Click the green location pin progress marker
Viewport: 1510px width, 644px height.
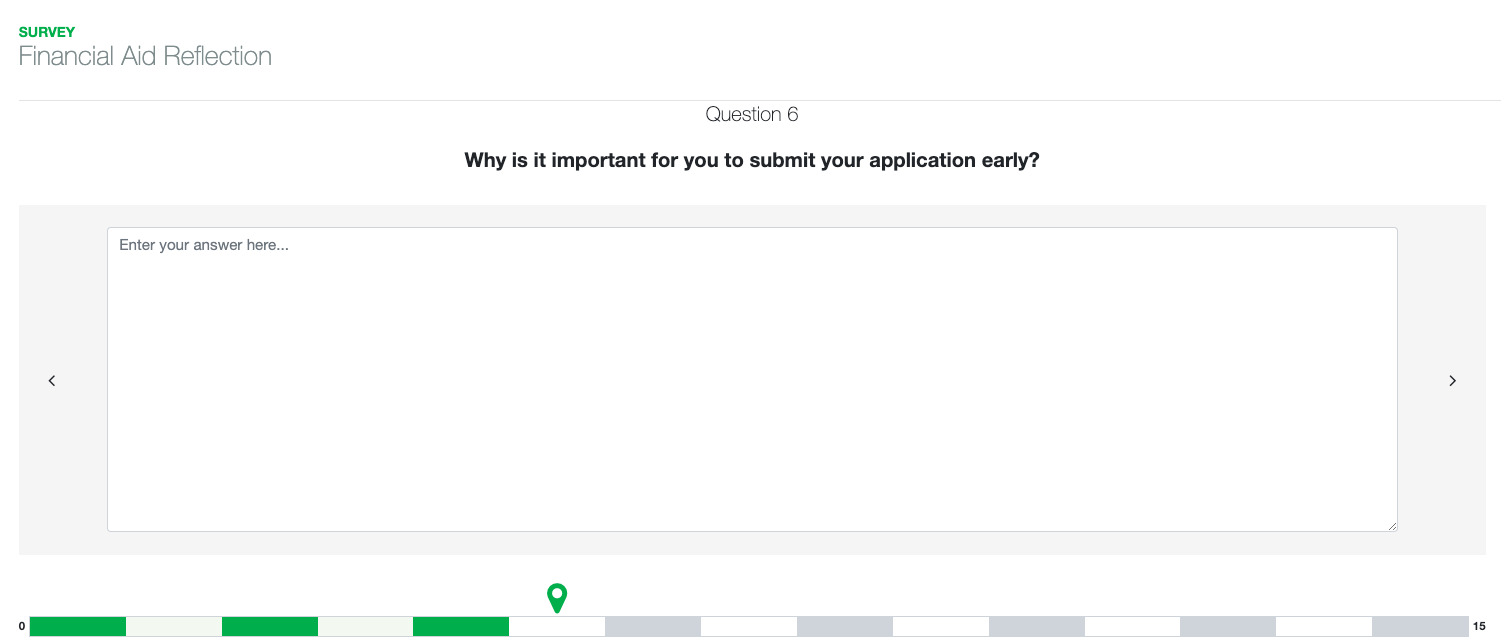(557, 598)
